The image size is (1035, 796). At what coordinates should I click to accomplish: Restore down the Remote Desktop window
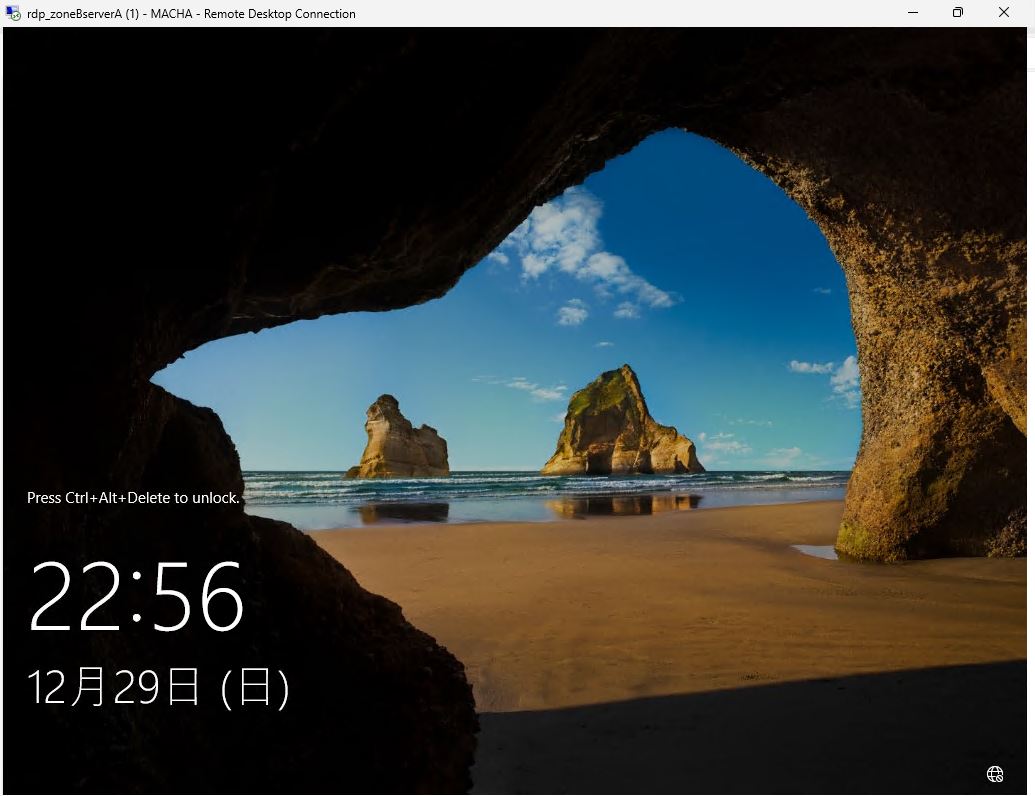[x=958, y=13]
